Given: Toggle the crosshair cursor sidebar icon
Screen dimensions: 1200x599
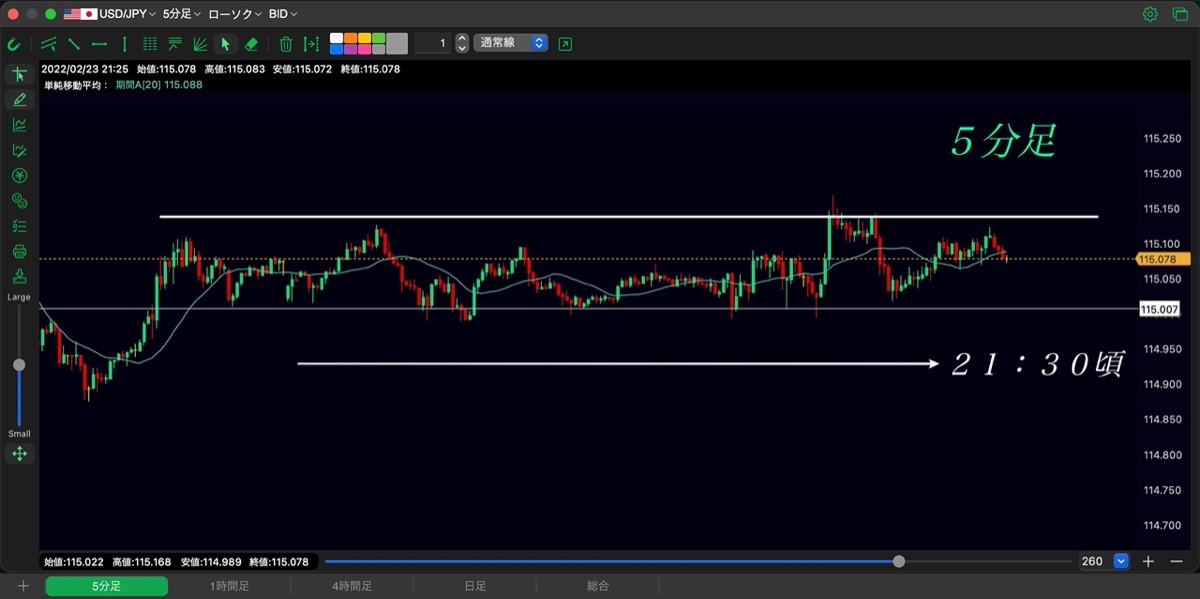Looking at the screenshot, I should pos(19,74).
